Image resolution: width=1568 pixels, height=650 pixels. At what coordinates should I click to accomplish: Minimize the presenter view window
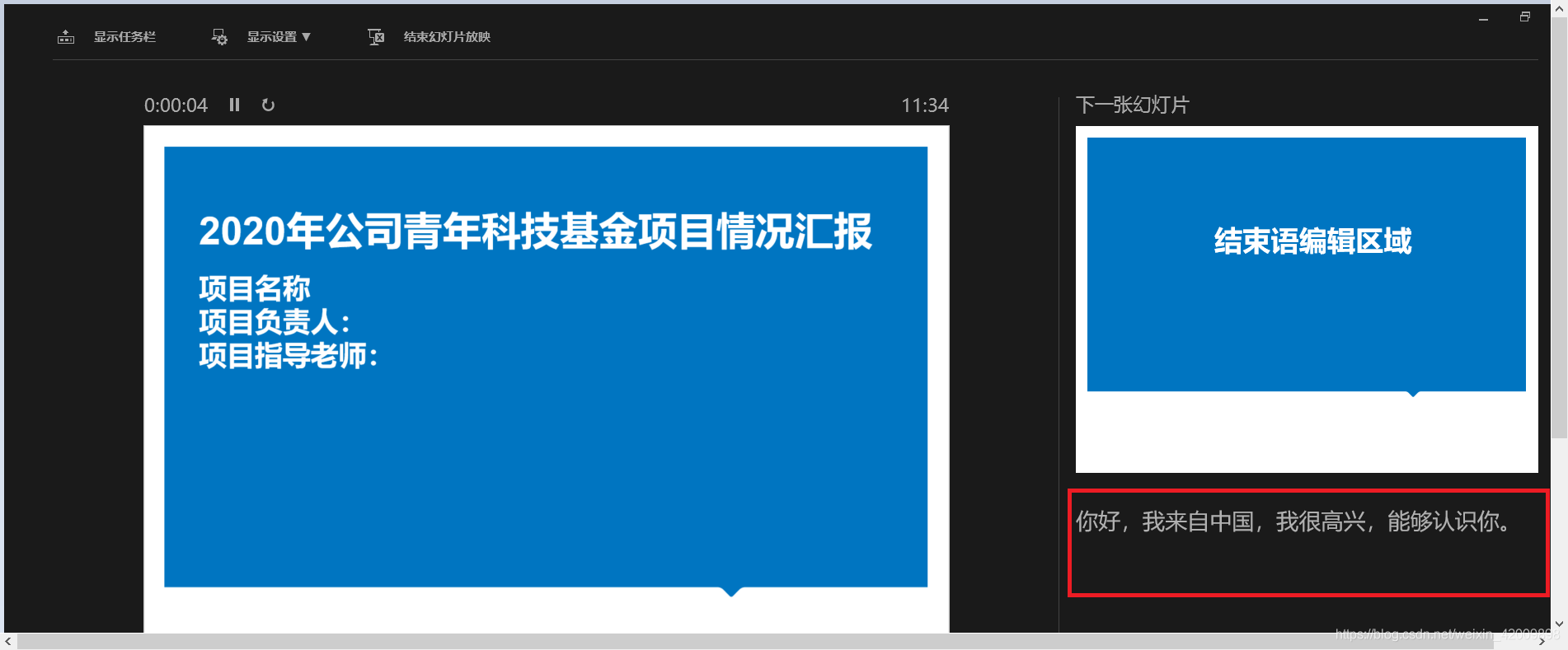(x=1483, y=18)
